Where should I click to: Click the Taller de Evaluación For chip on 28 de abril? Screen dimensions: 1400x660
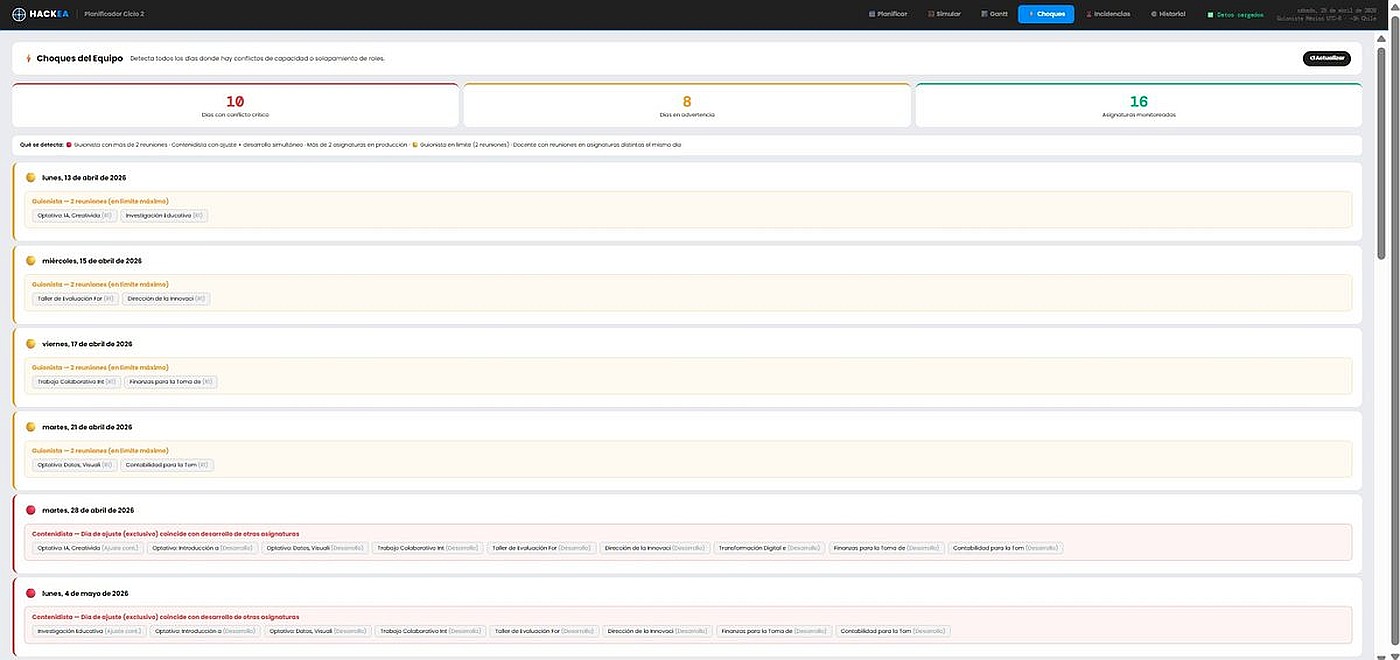(542, 548)
